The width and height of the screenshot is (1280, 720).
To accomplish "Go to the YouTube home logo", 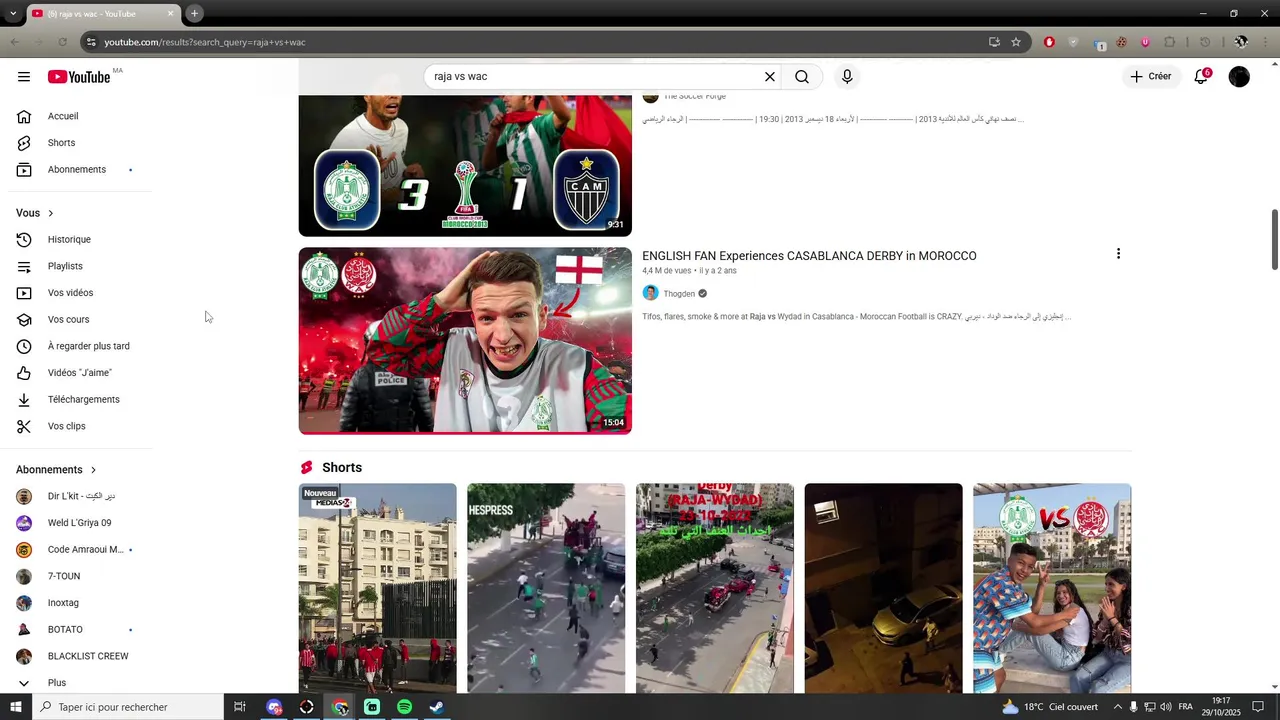I will [x=79, y=77].
